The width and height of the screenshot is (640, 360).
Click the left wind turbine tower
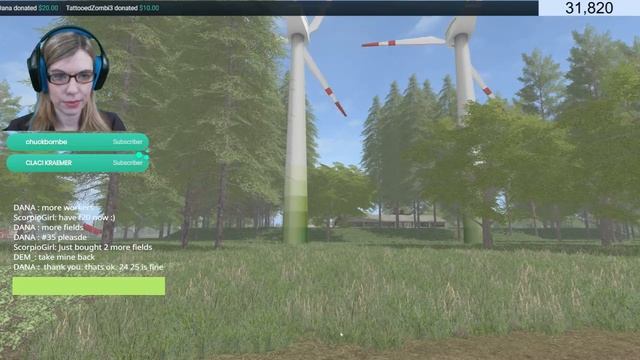tap(296, 139)
